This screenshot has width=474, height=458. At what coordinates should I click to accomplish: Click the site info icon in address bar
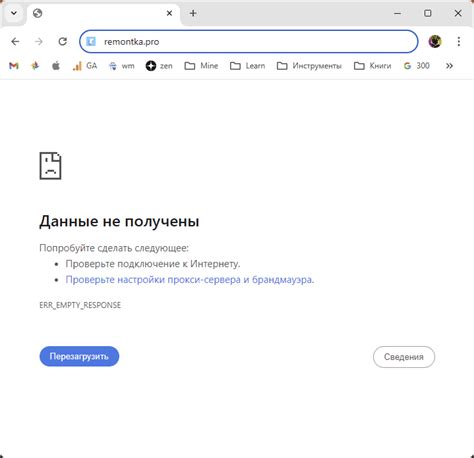click(91, 42)
